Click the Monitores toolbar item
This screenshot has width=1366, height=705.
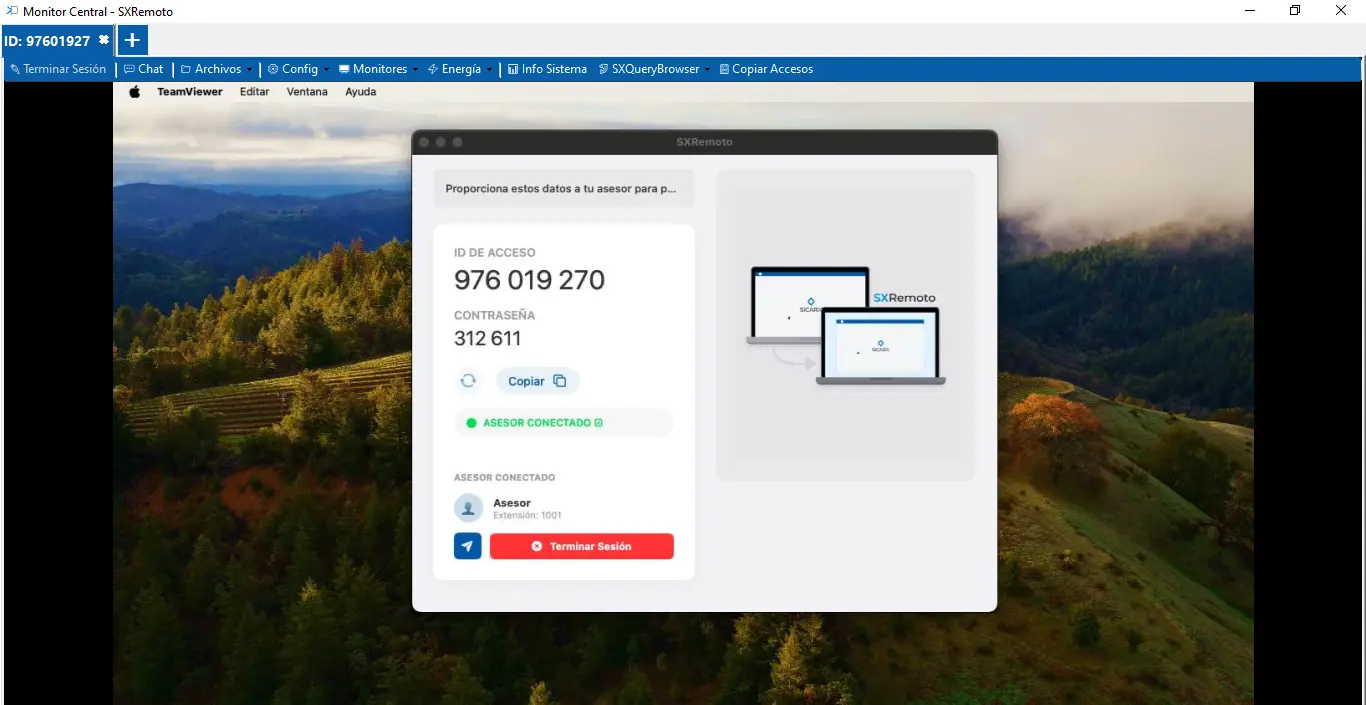373,69
